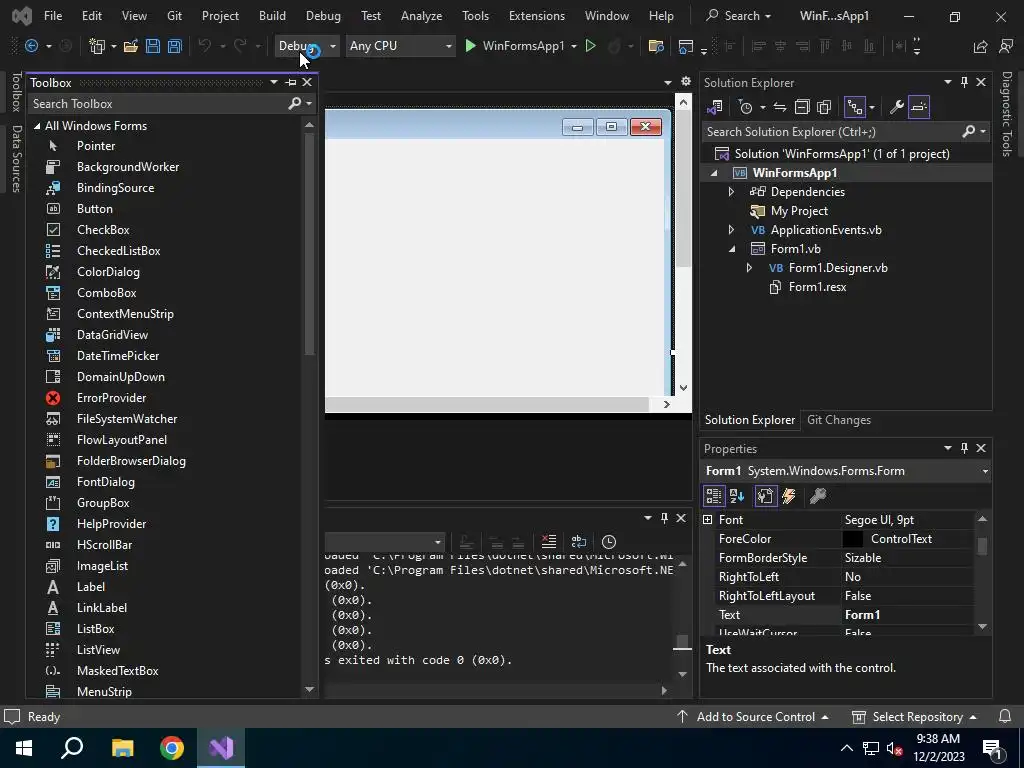Click the New Project icon in toolbar
The height and width of the screenshot is (768, 1024).
tap(97, 46)
